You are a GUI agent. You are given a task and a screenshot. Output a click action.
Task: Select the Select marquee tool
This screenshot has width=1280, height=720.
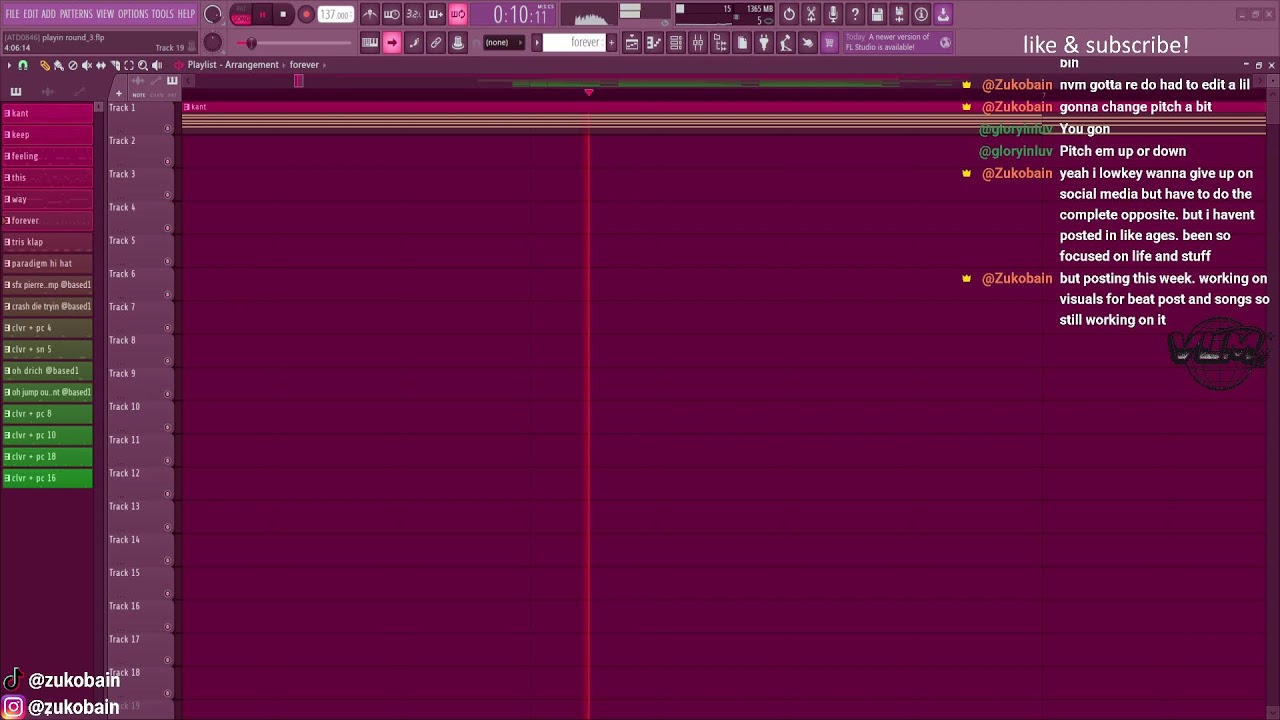click(128, 65)
